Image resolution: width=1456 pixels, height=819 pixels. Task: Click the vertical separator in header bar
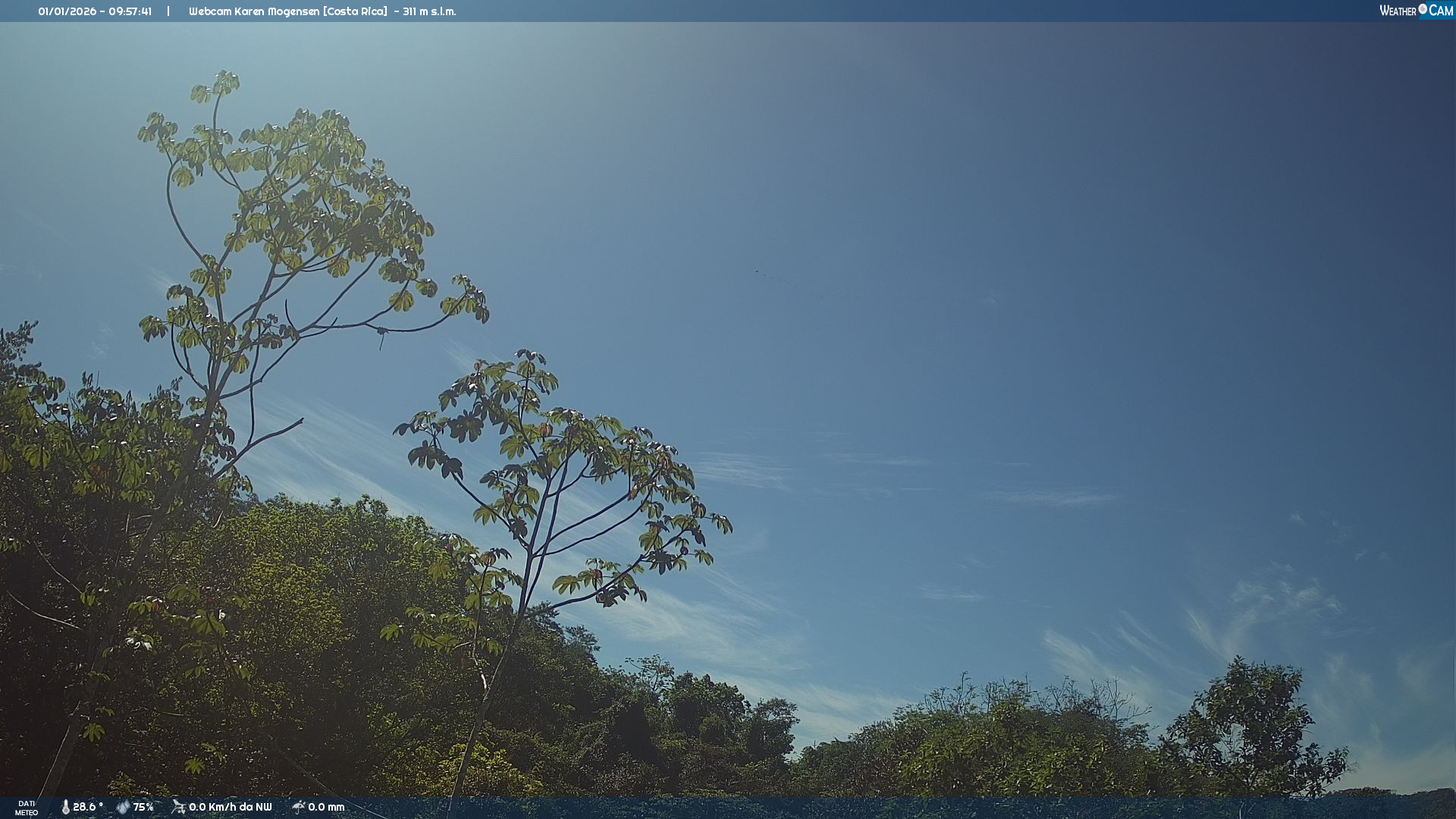click(x=168, y=11)
